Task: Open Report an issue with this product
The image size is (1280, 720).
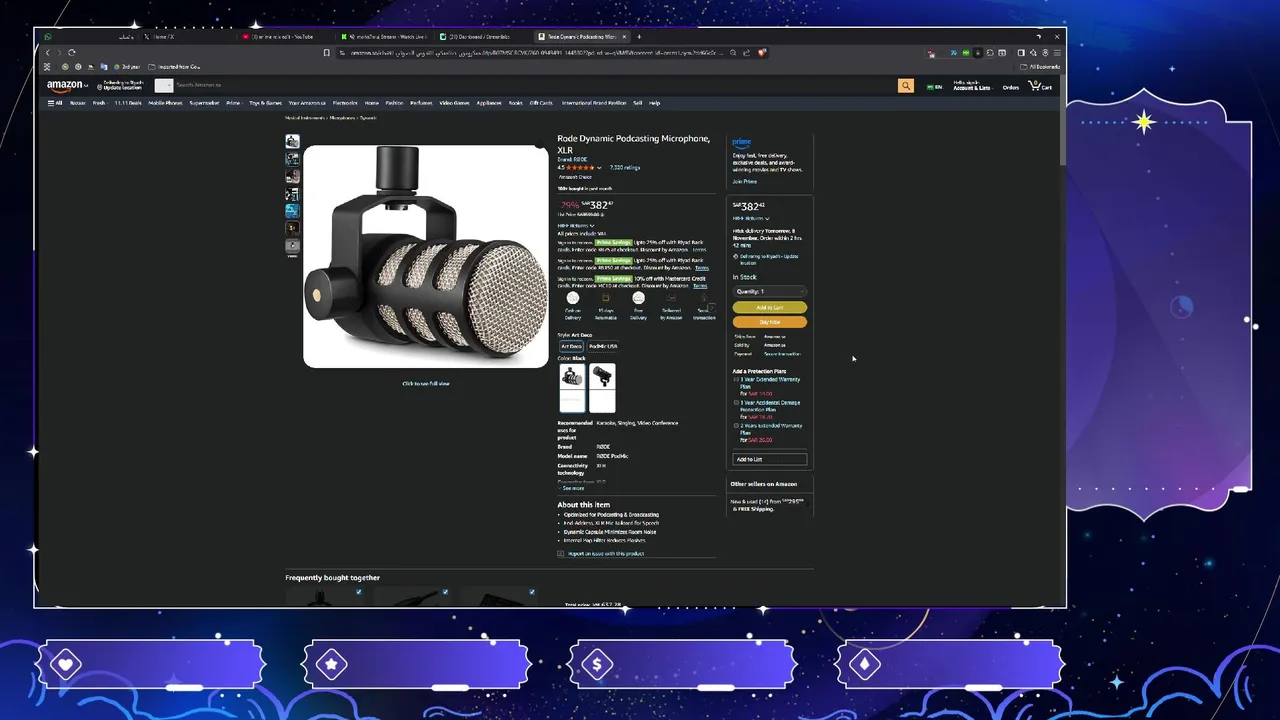Action: (x=605, y=553)
